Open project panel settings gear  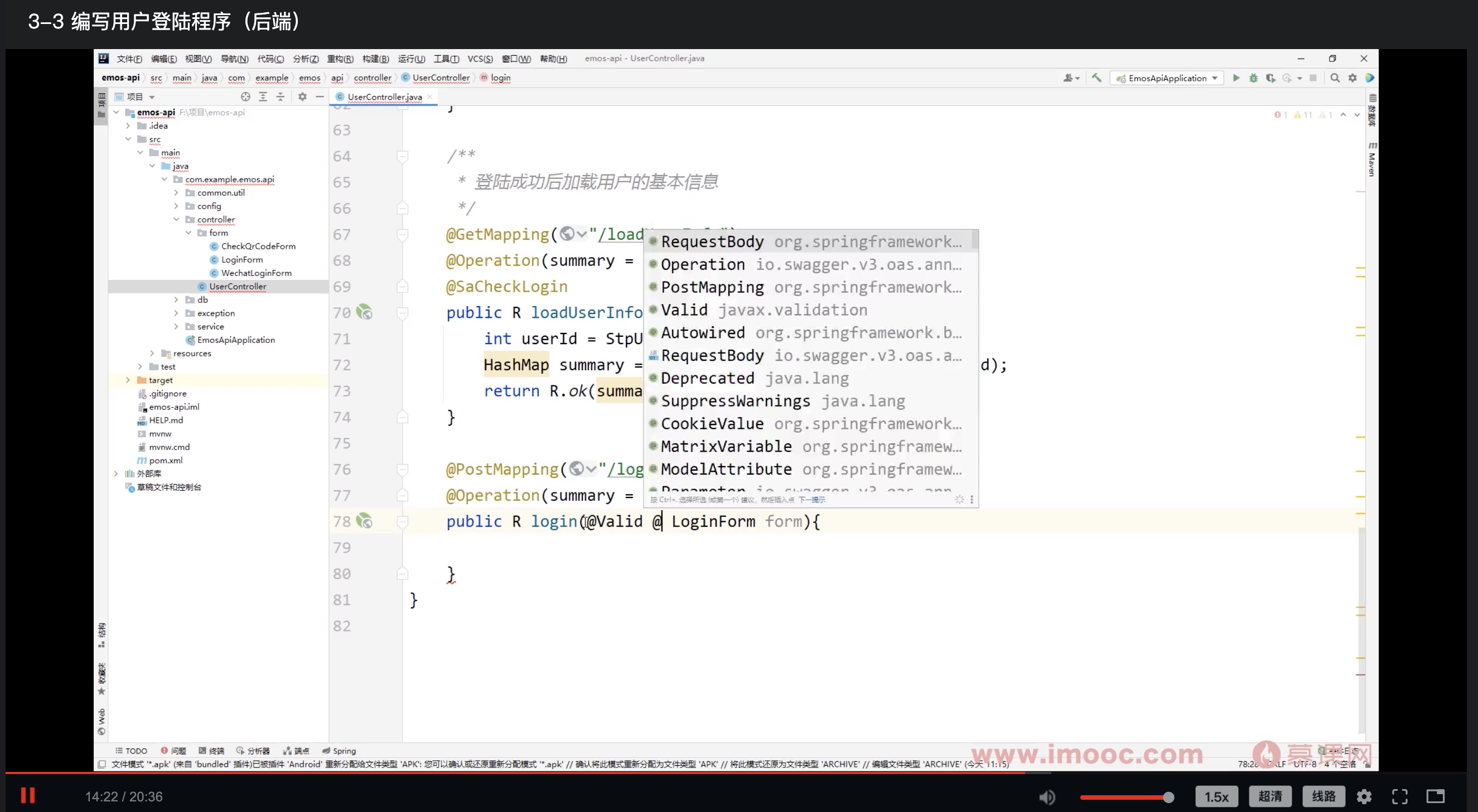coord(302,96)
